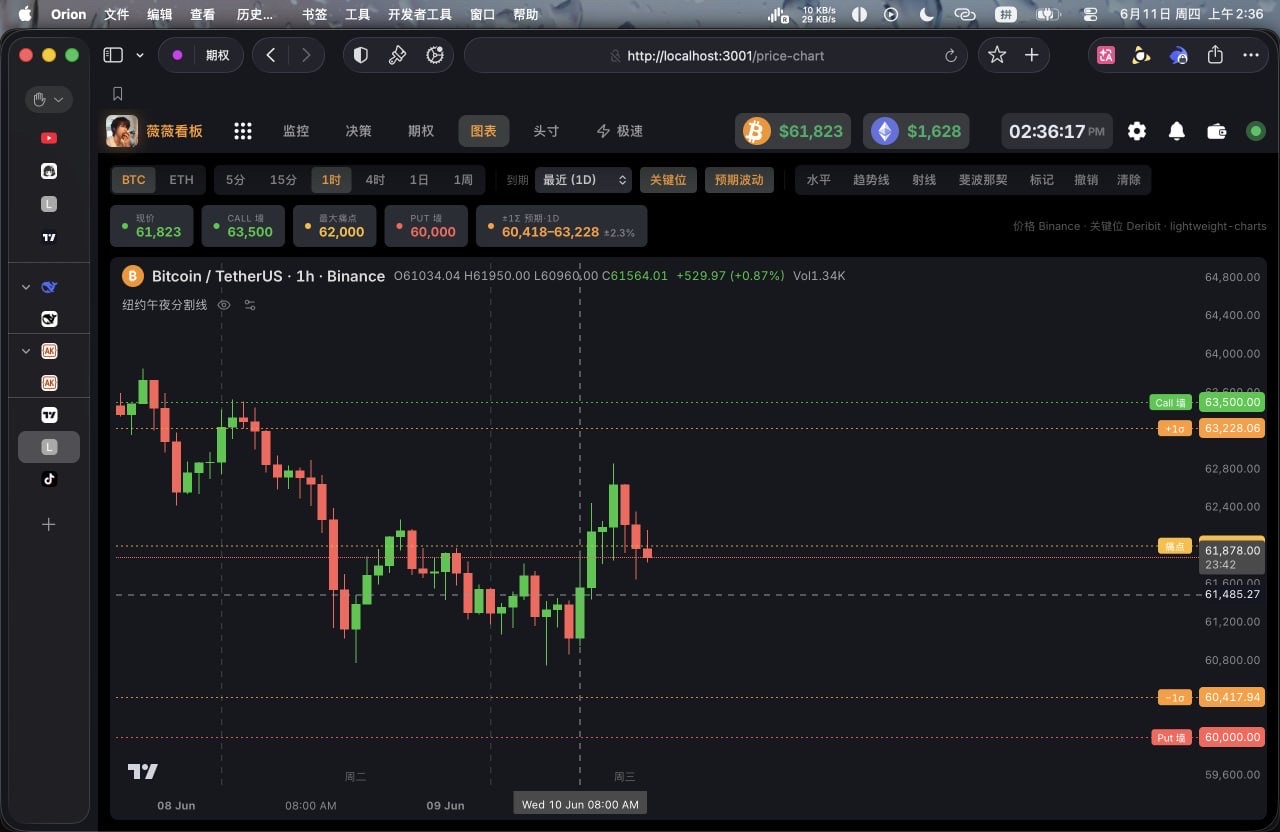Open the shield privacy report
This screenshot has width=1280, height=832.
click(x=362, y=55)
